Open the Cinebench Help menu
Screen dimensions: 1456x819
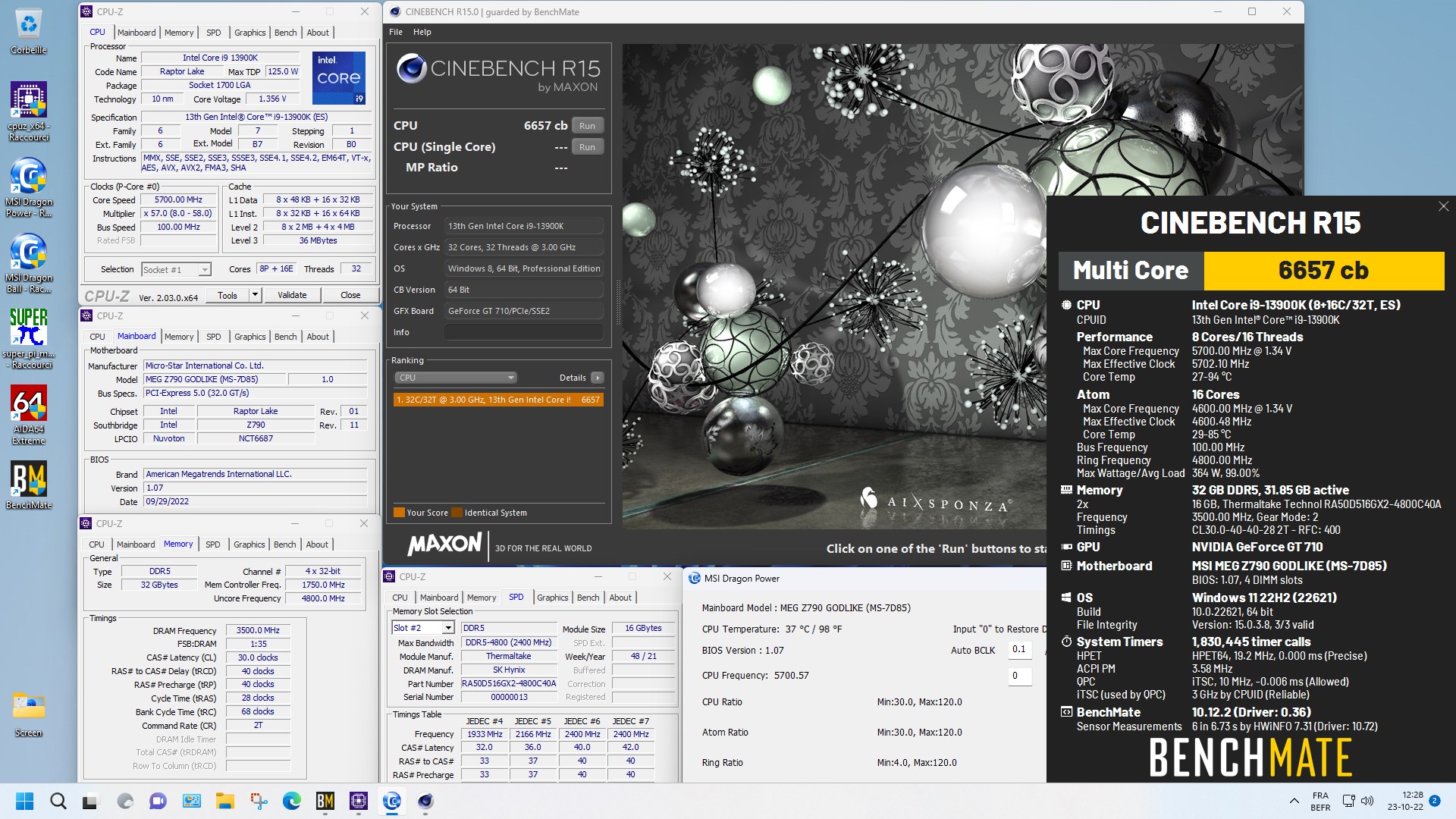tap(422, 32)
